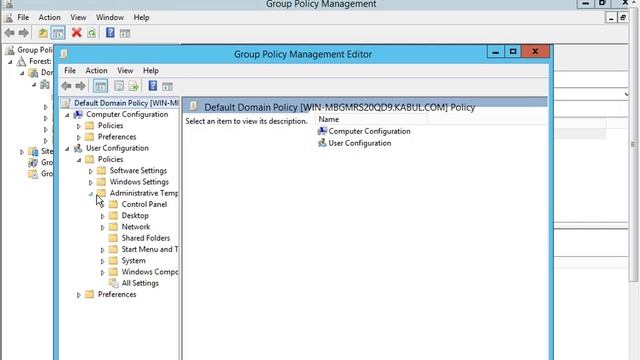Viewport: 640px width, 360px height.
Task: Open Action menu in Group Policy Management
Action: point(49,18)
